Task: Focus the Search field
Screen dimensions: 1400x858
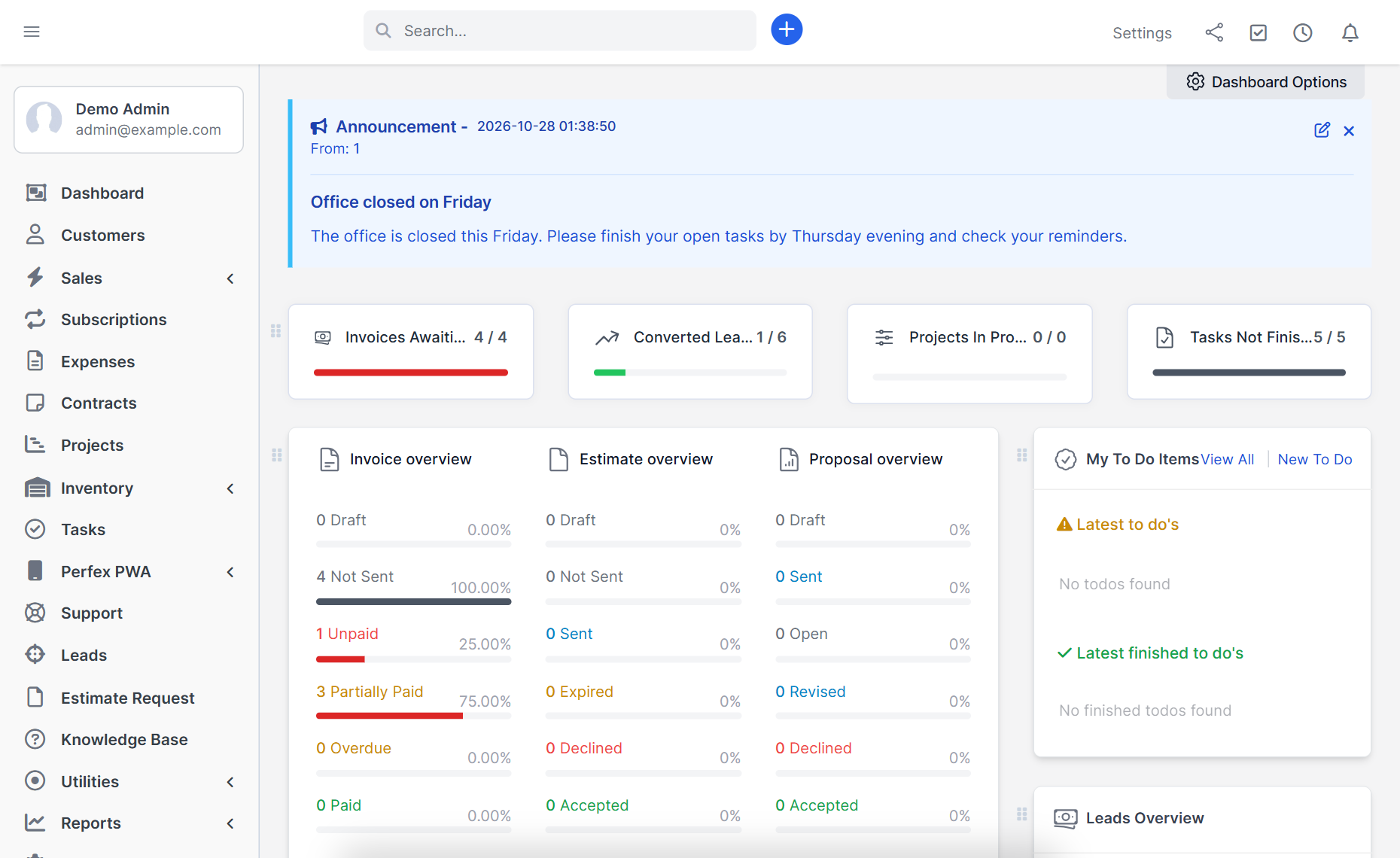Action: point(560,31)
